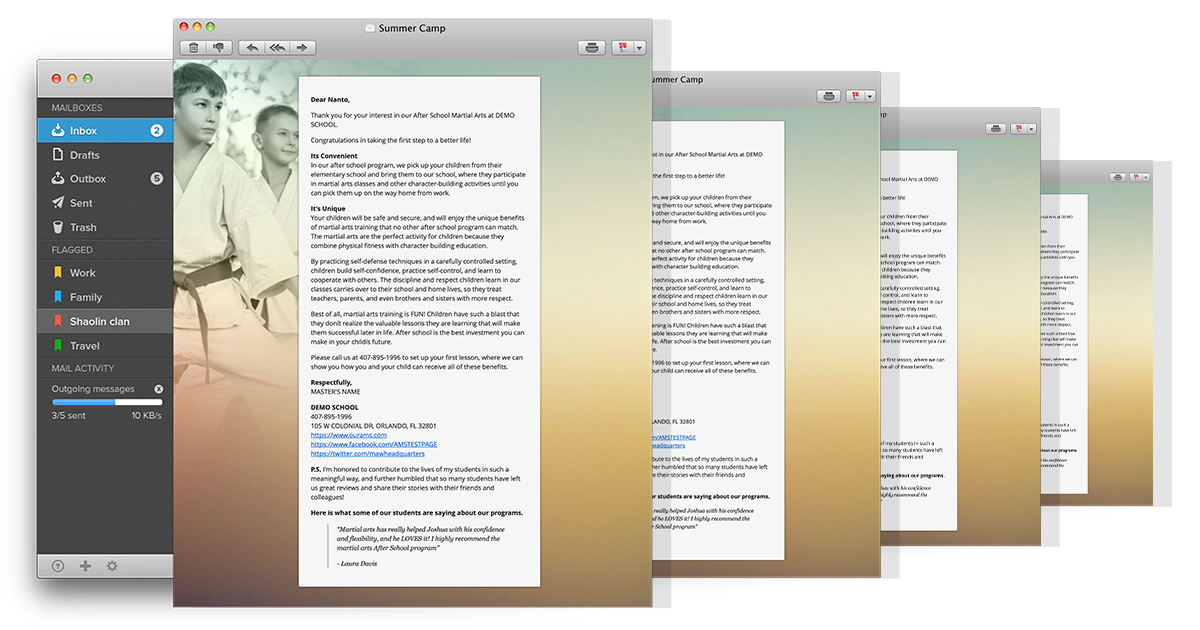Click the add (plus) button in sidebar footer
The image size is (1200, 630).
click(85, 566)
